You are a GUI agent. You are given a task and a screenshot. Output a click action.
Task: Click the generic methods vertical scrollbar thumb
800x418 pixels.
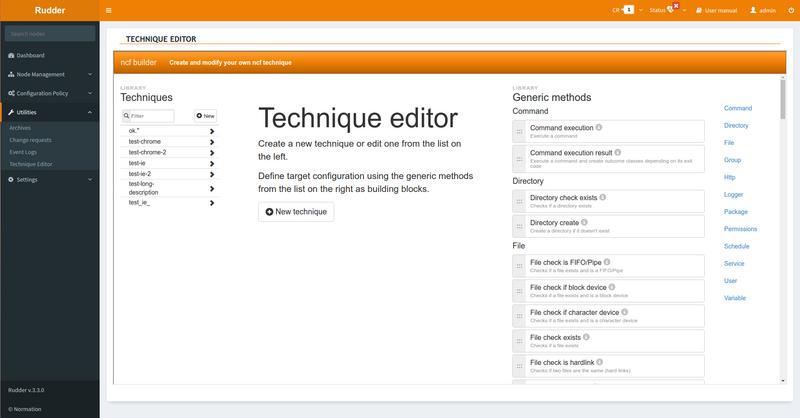click(783, 100)
